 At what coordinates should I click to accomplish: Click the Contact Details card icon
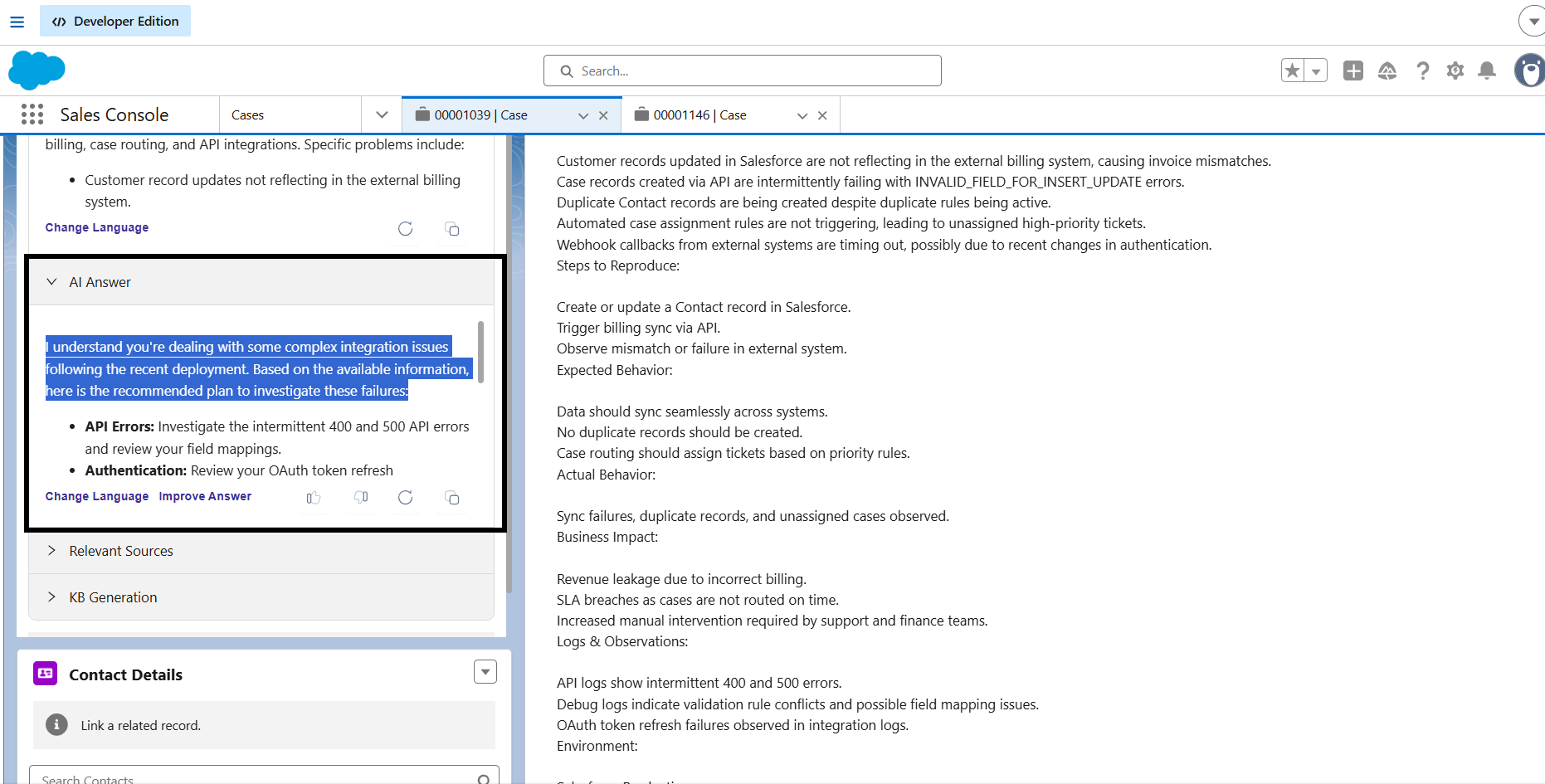tap(45, 674)
